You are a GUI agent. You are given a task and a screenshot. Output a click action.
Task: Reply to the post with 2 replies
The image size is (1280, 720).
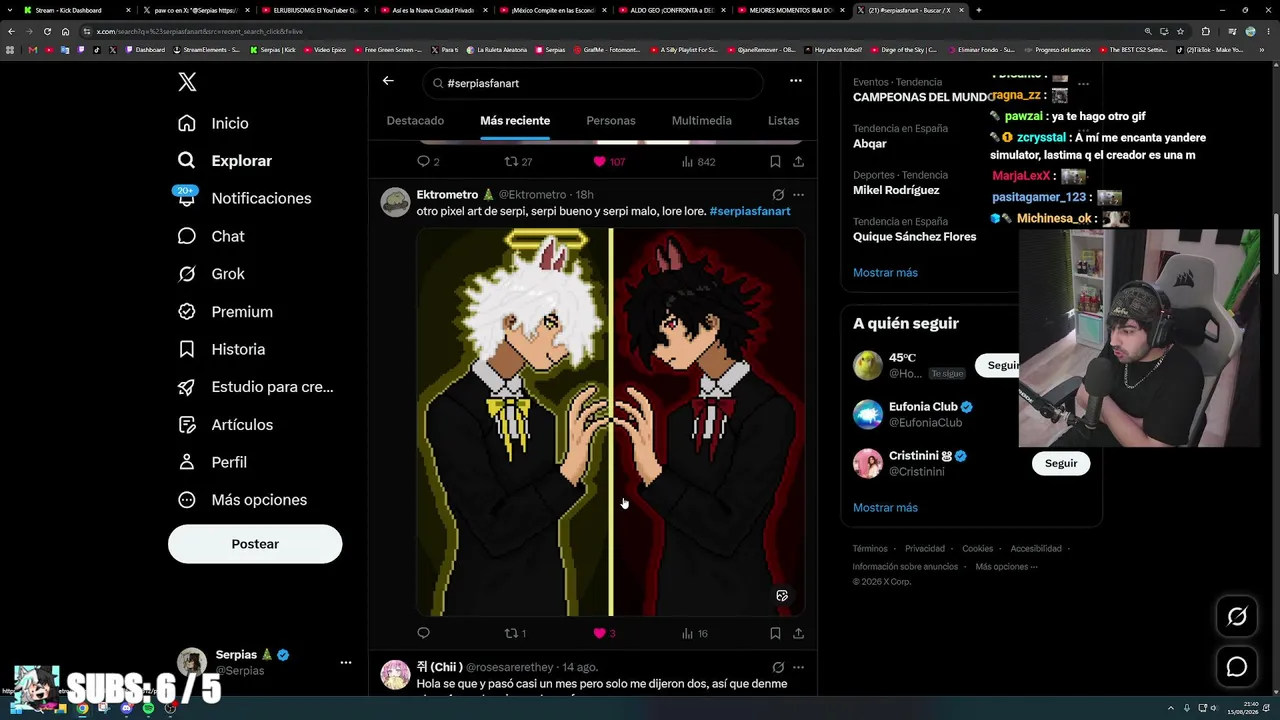[x=428, y=161]
